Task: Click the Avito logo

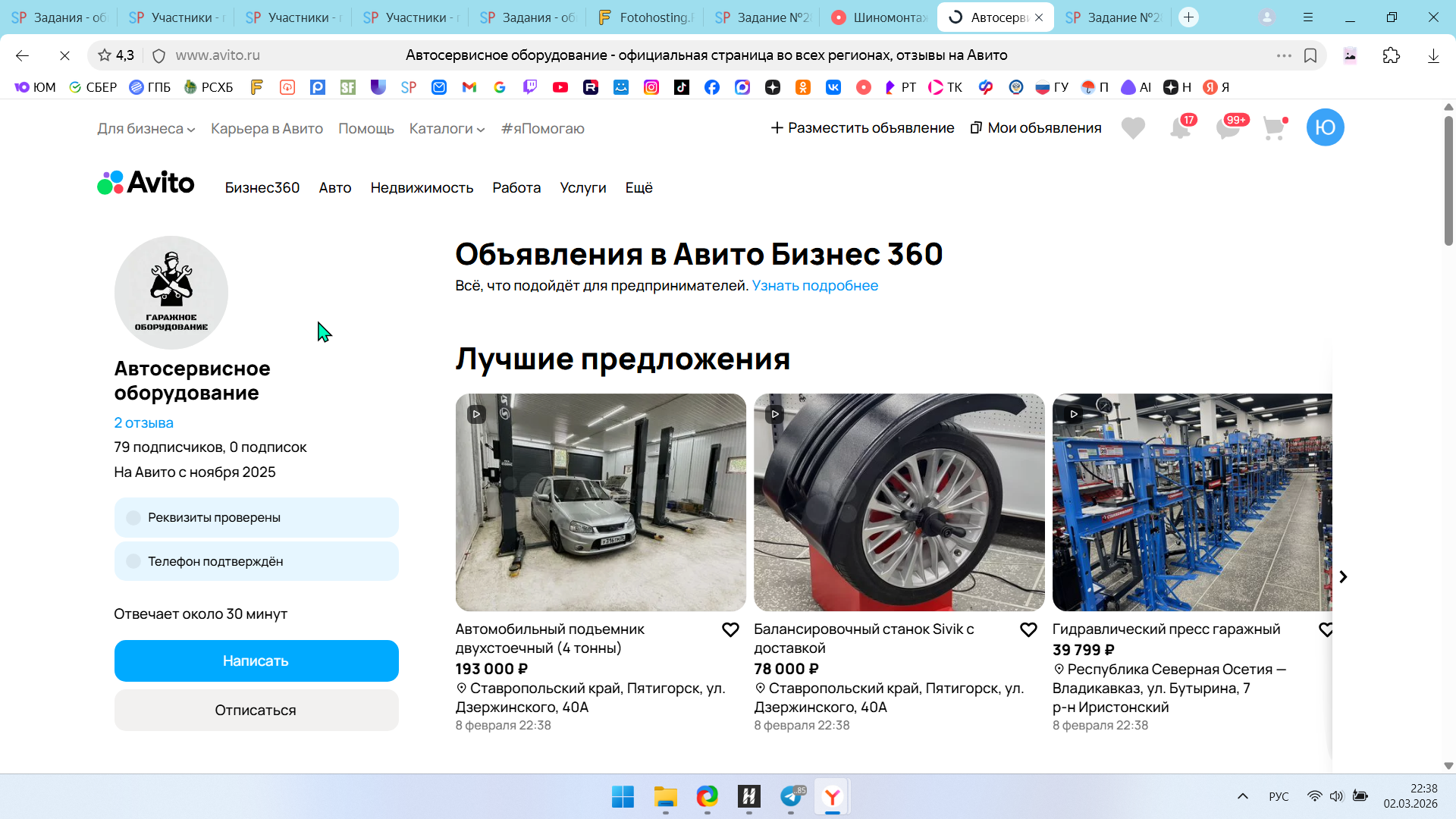Action: click(x=146, y=183)
